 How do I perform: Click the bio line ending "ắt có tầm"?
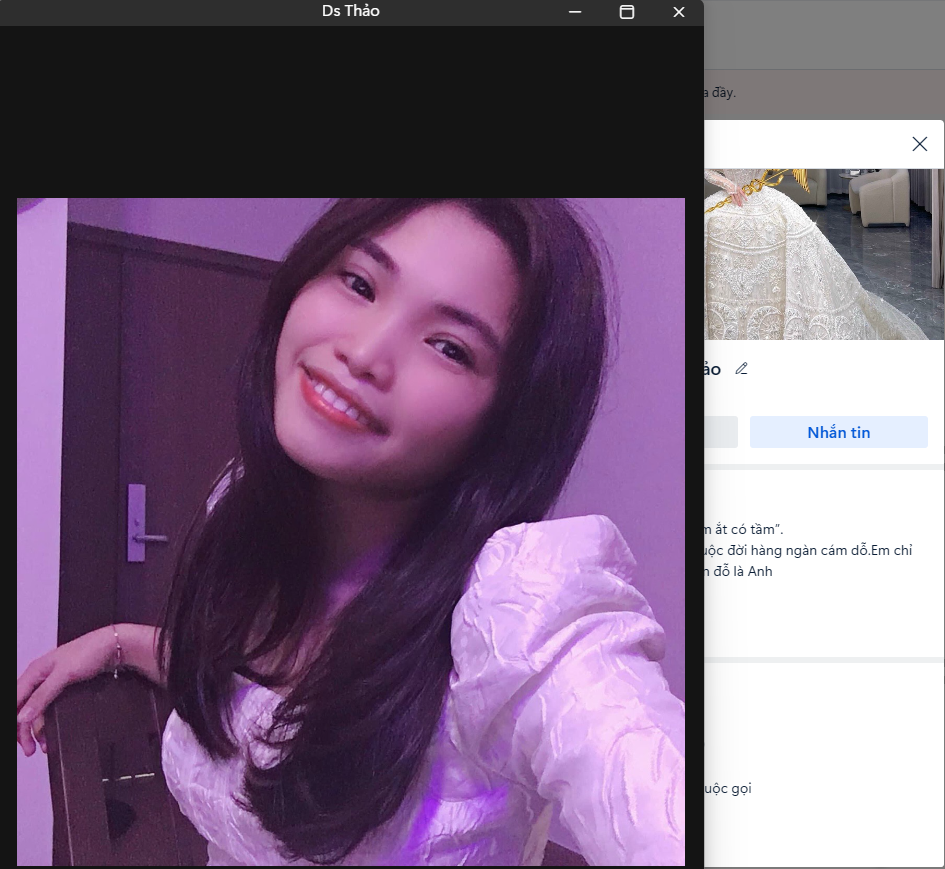point(744,529)
